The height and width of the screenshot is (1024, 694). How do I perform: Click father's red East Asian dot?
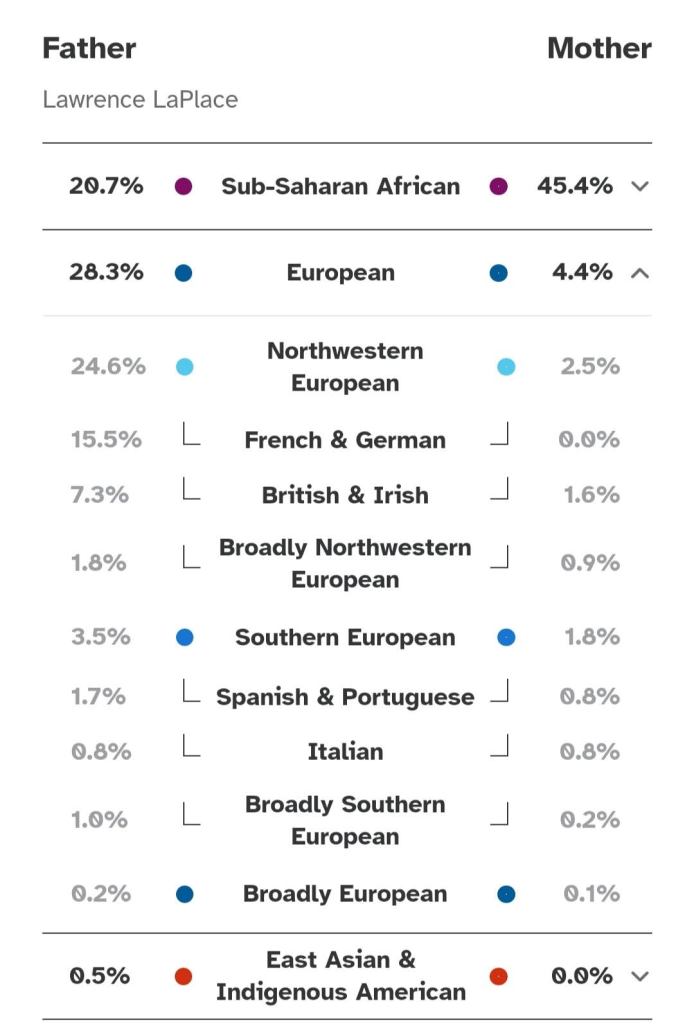click(183, 976)
